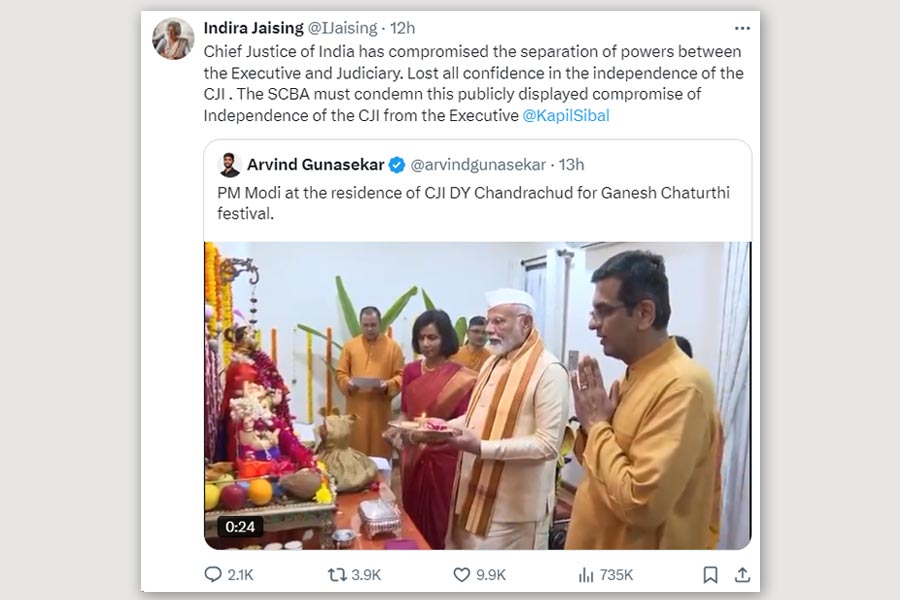Click the reply speech bubble icon
This screenshot has height=600, width=900.
[213, 575]
